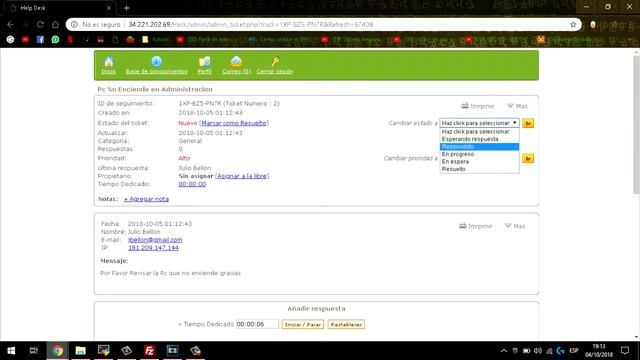640x360 pixels.
Task: Open the Correo mail icon
Action: 236,62
